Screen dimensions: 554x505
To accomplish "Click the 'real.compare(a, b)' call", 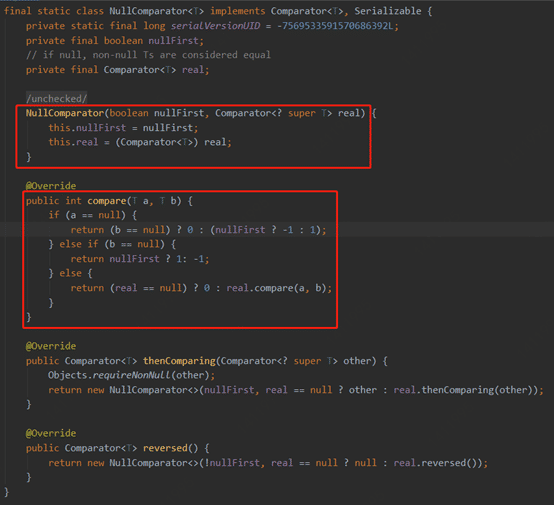I will [x=276, y=288].
